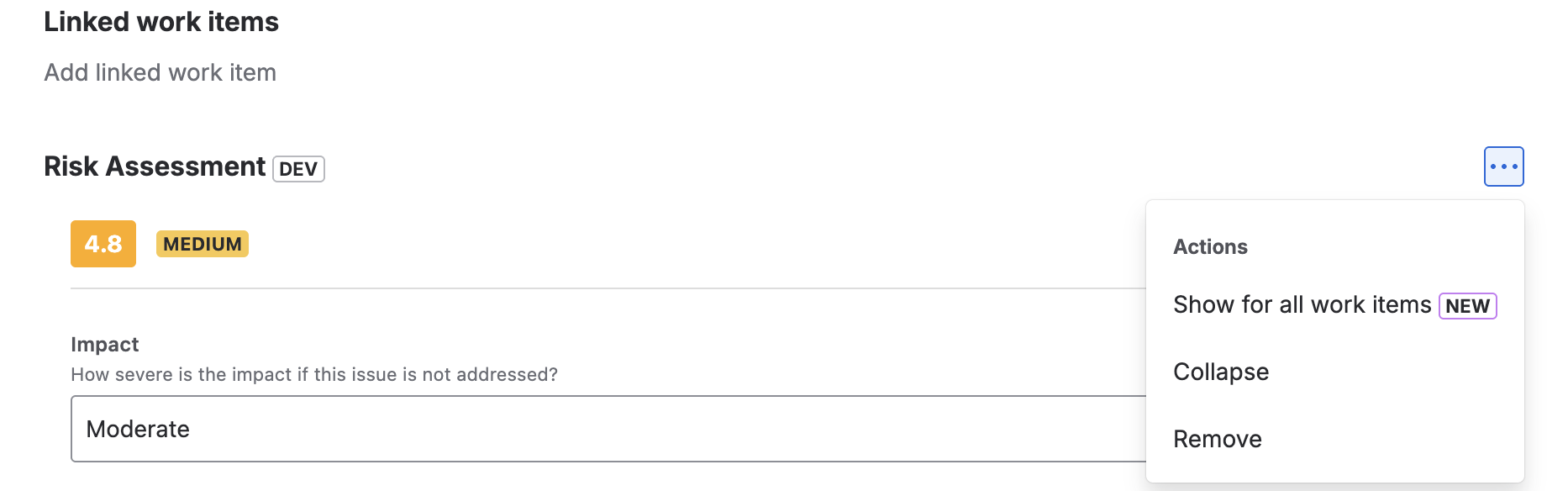Start adding a linked work item
Viewport: 1568px width, 491px height.
160,73
